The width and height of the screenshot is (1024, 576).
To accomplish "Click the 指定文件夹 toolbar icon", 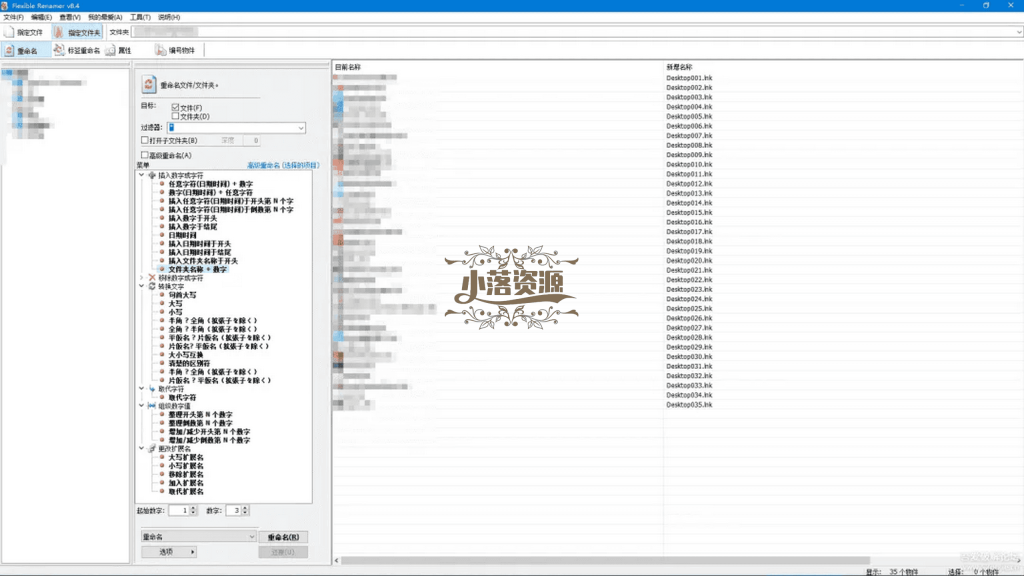I will pos(59,32).
